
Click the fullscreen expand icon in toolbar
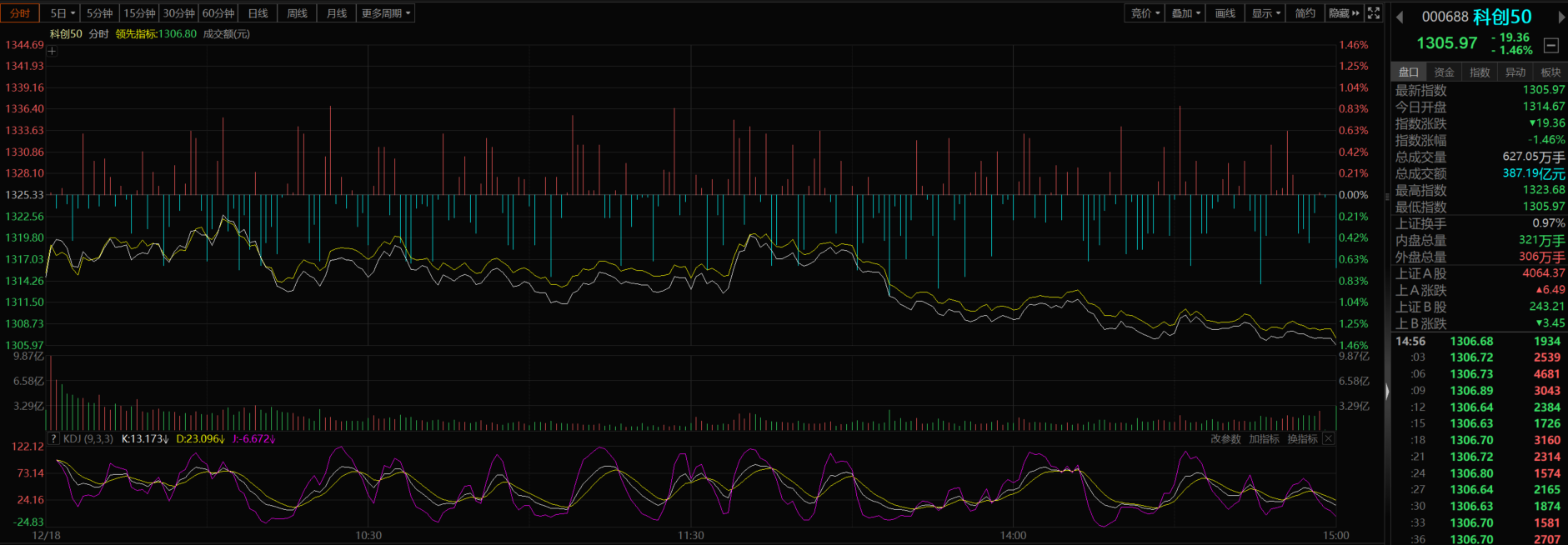[1374, 13]
